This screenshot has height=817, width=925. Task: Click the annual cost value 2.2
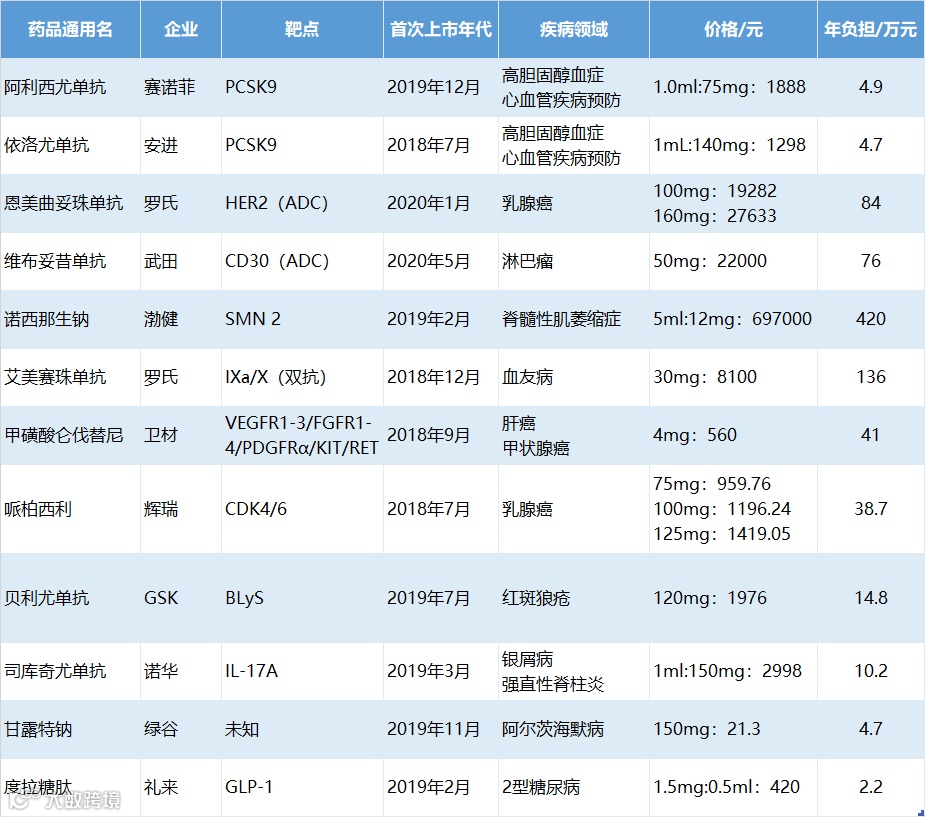[871, 787]
